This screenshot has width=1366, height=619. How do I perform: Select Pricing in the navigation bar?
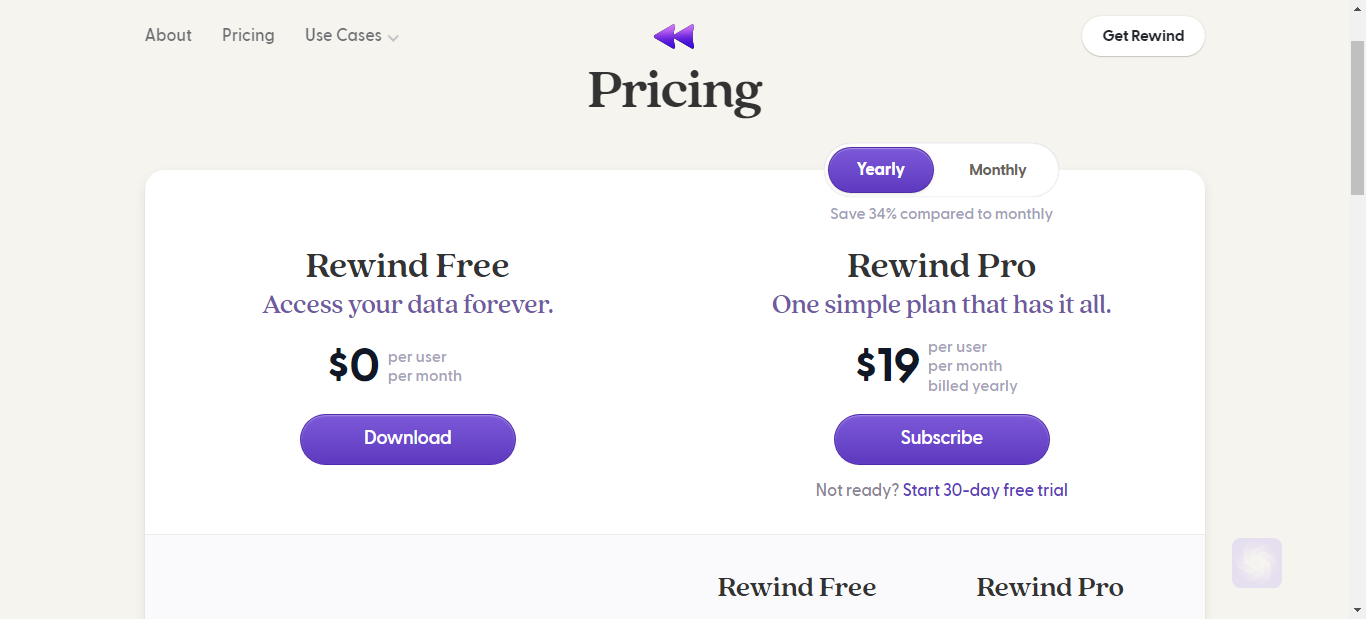coord(248,35)
